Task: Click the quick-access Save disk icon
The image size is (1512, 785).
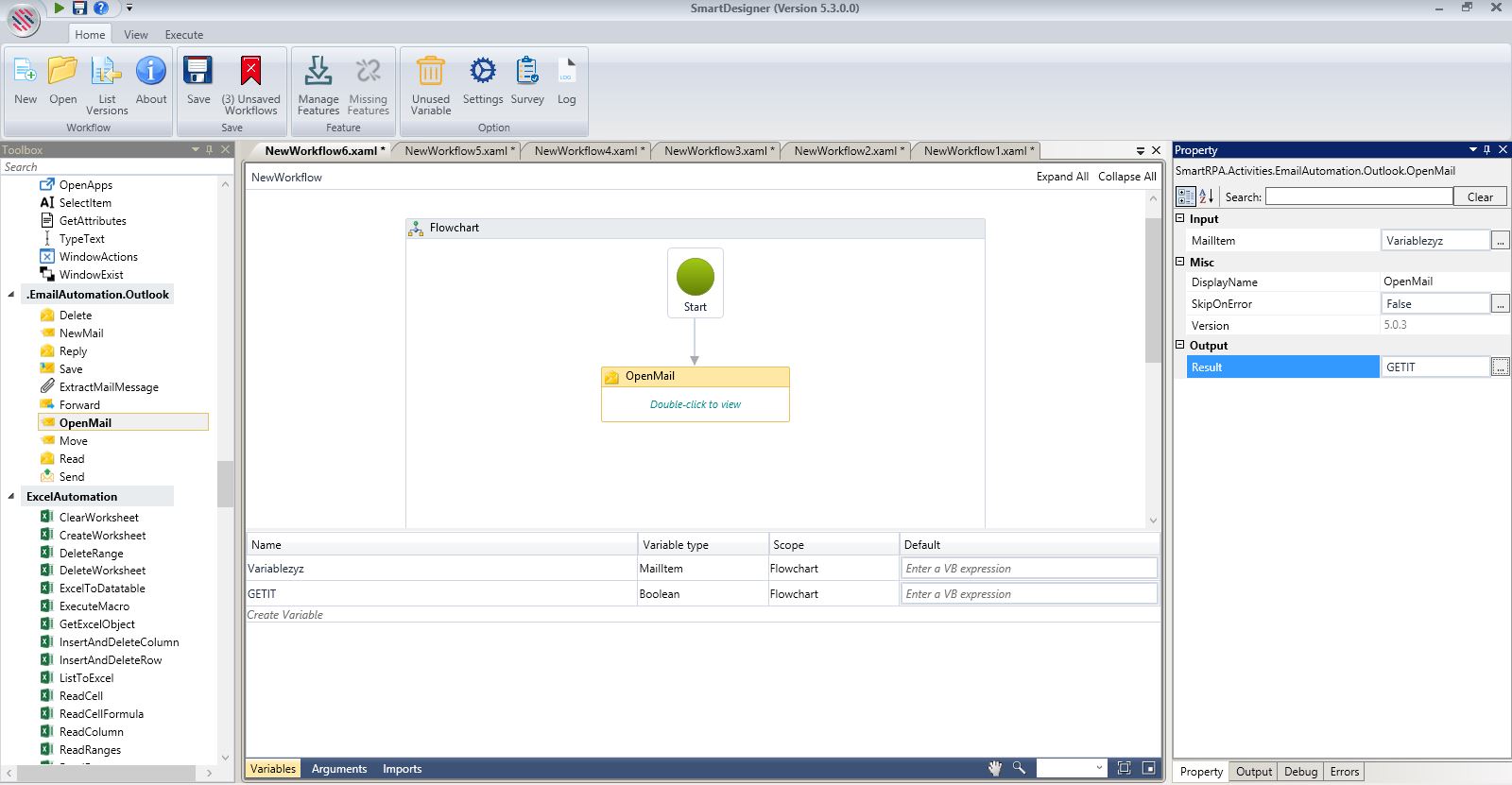Action: 79,8
